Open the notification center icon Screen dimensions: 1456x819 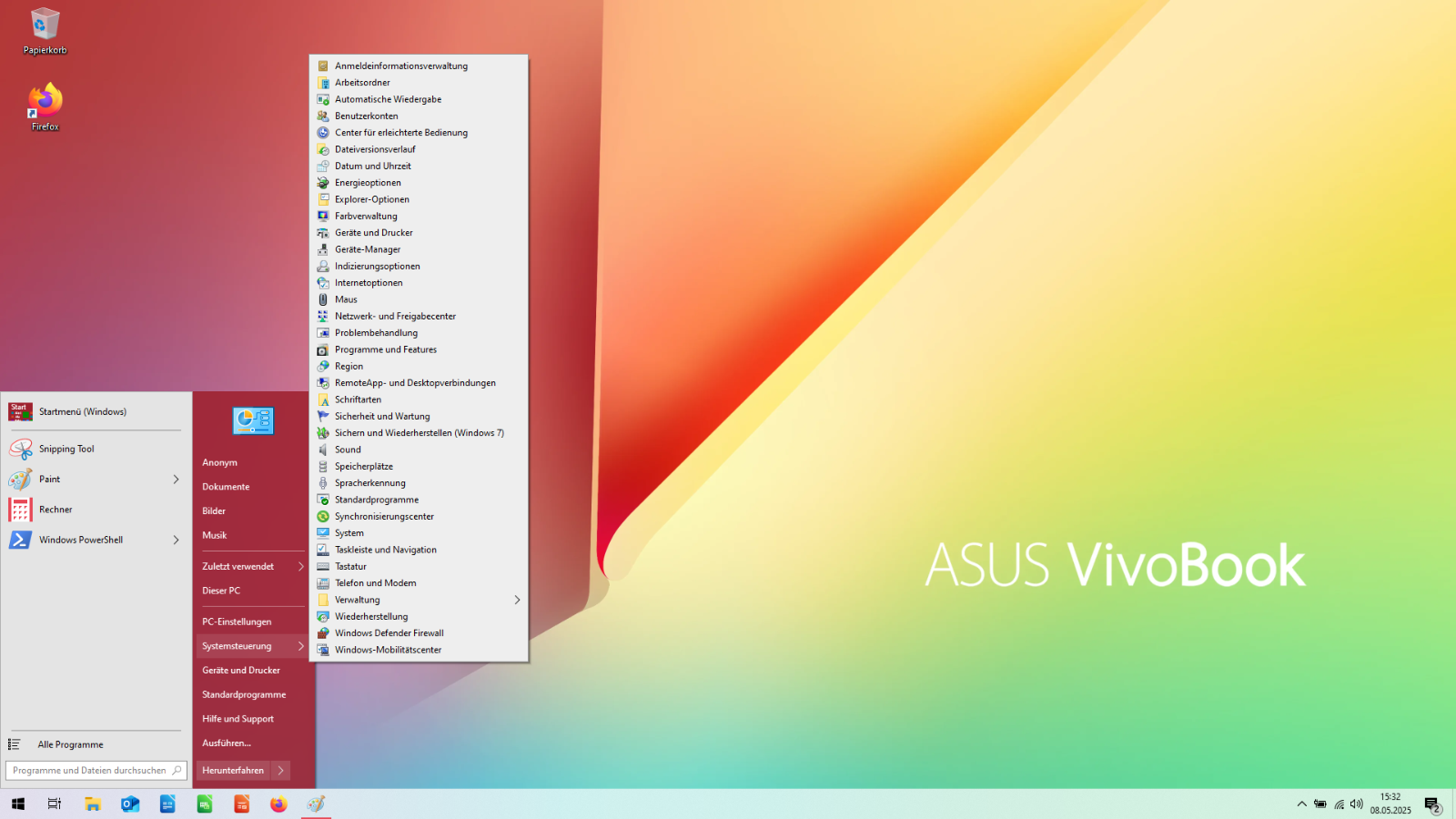click(1432, 804)
